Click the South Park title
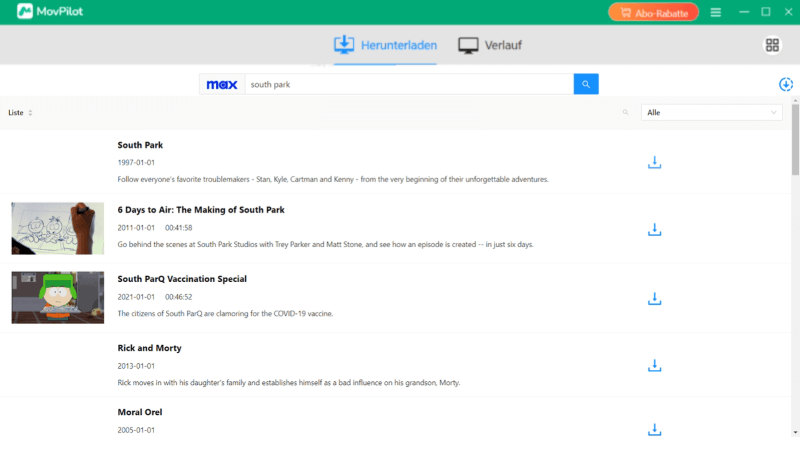Screen dimensions: 800x455 click(140, 145)
